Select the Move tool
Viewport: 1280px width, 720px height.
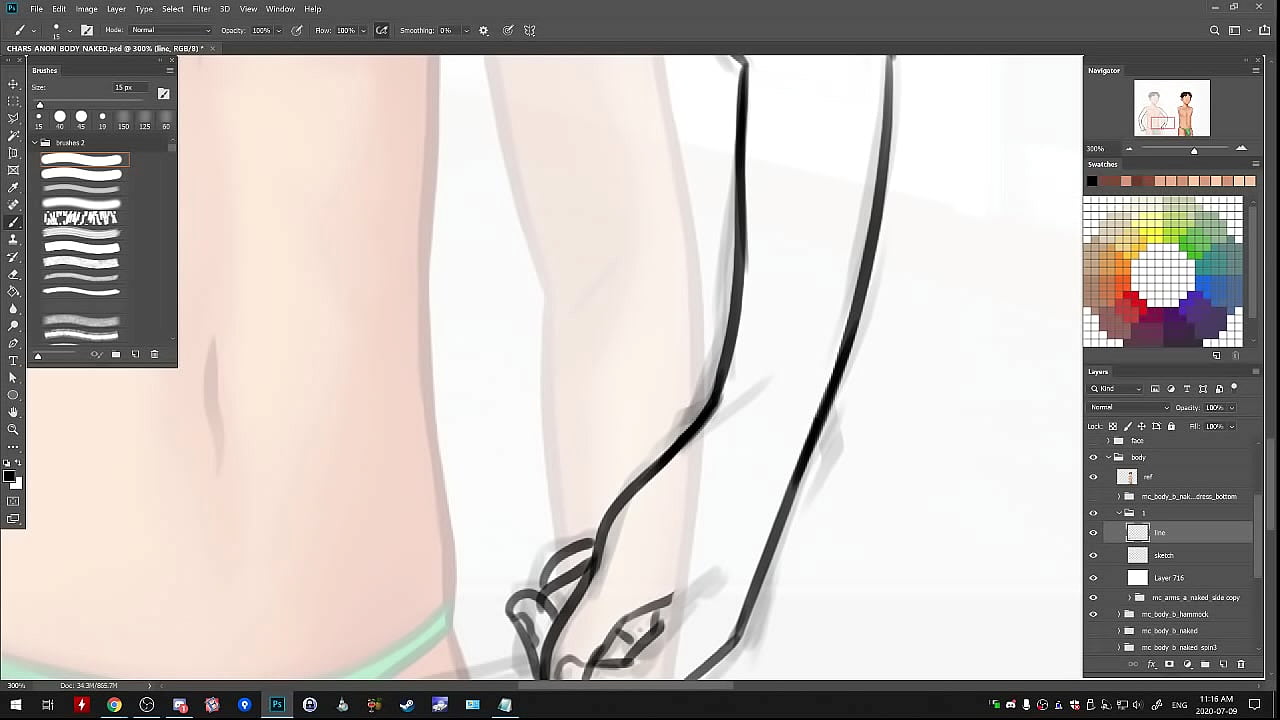coord(13,84)
